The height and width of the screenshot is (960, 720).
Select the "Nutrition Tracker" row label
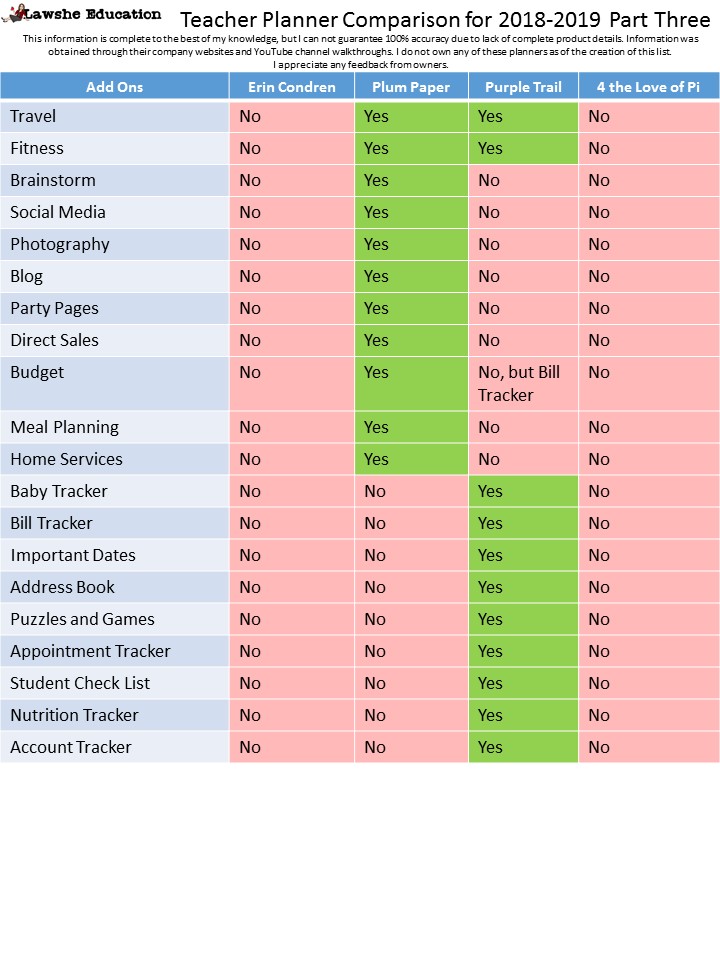coord(74,715)
